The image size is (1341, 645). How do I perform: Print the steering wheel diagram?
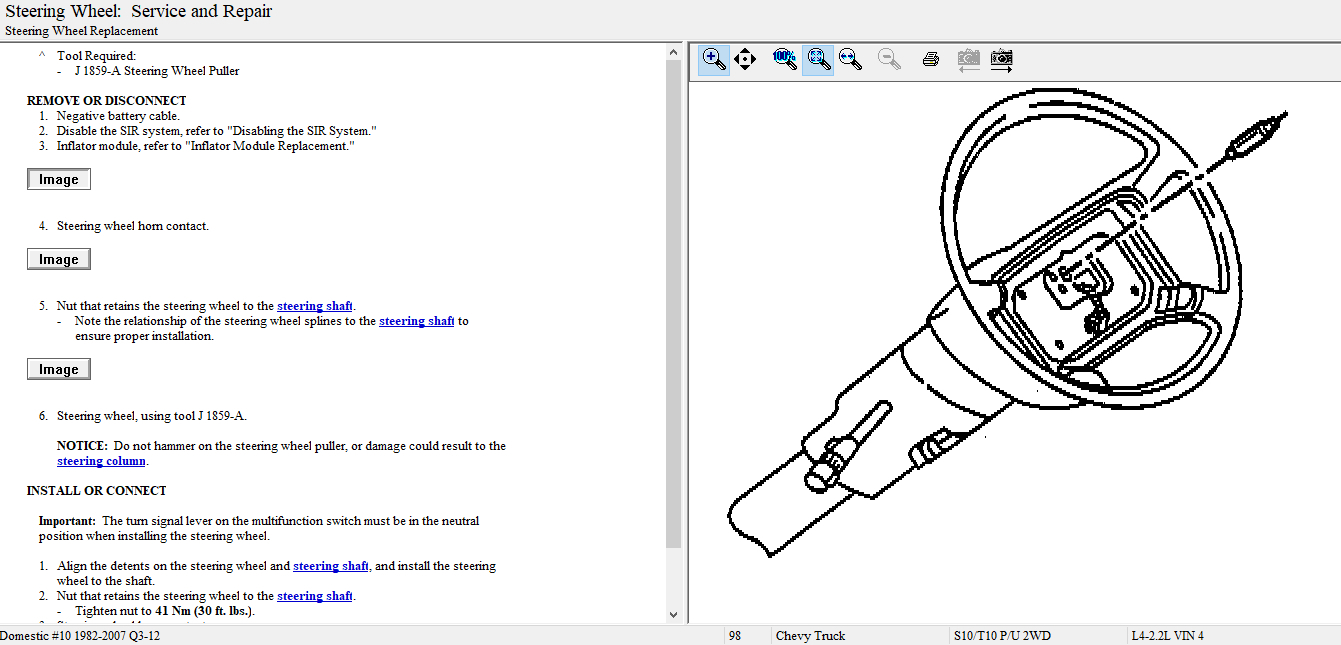[930, 60]
